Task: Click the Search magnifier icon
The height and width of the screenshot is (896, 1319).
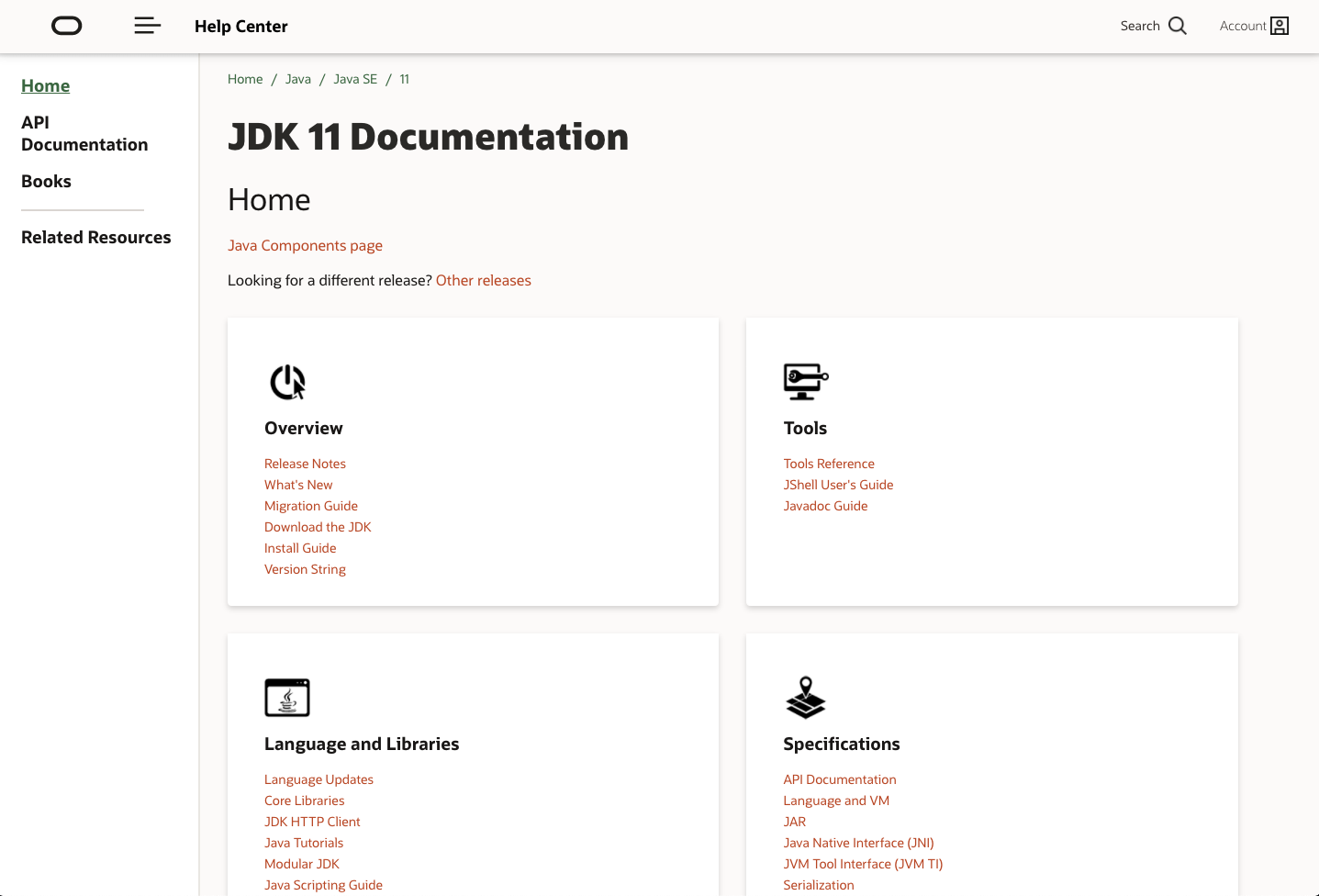Action: pyautogui.click(x=1178, y=26)
